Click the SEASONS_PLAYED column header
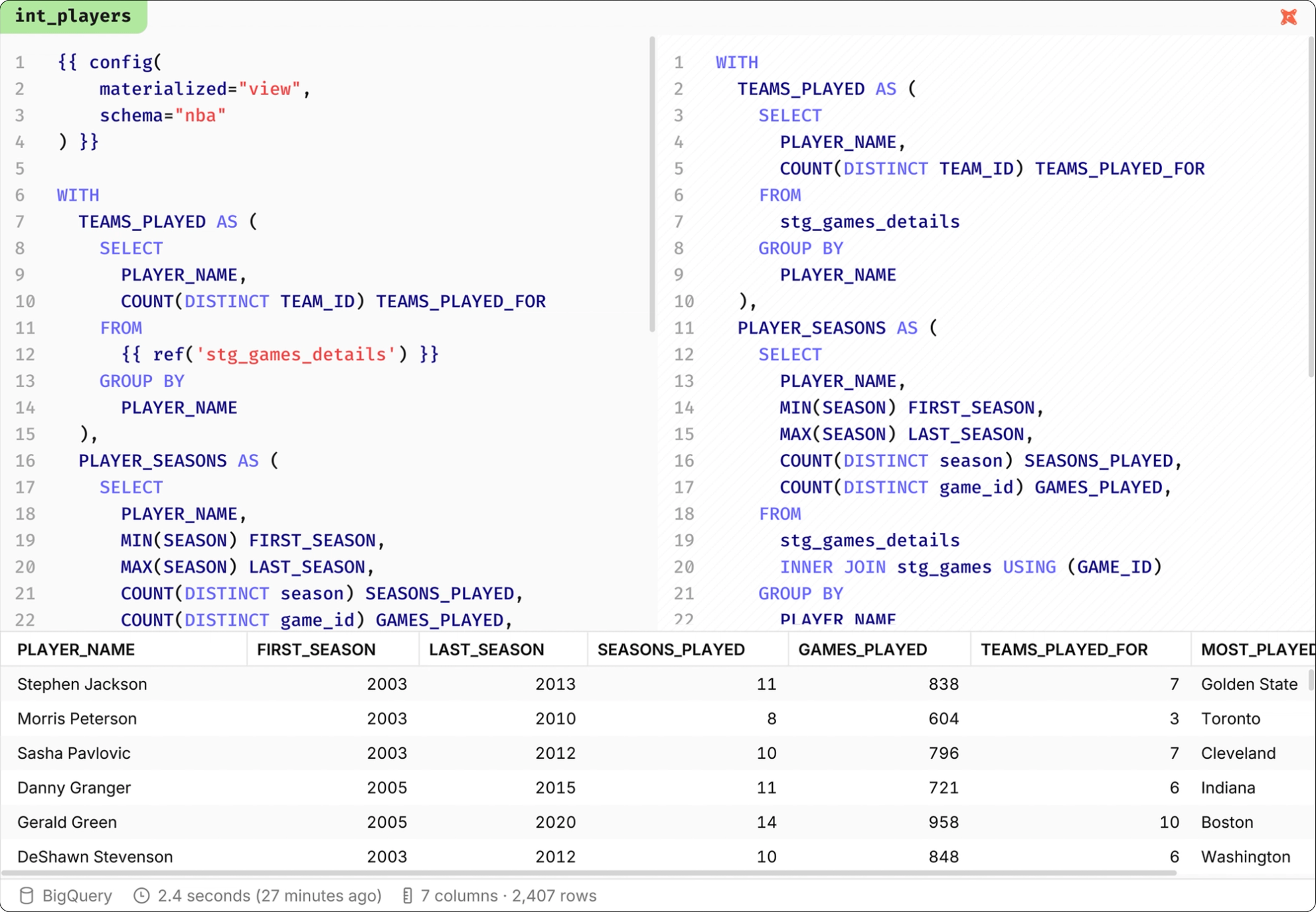The image size is (1316, 912). tap(671, 649)
